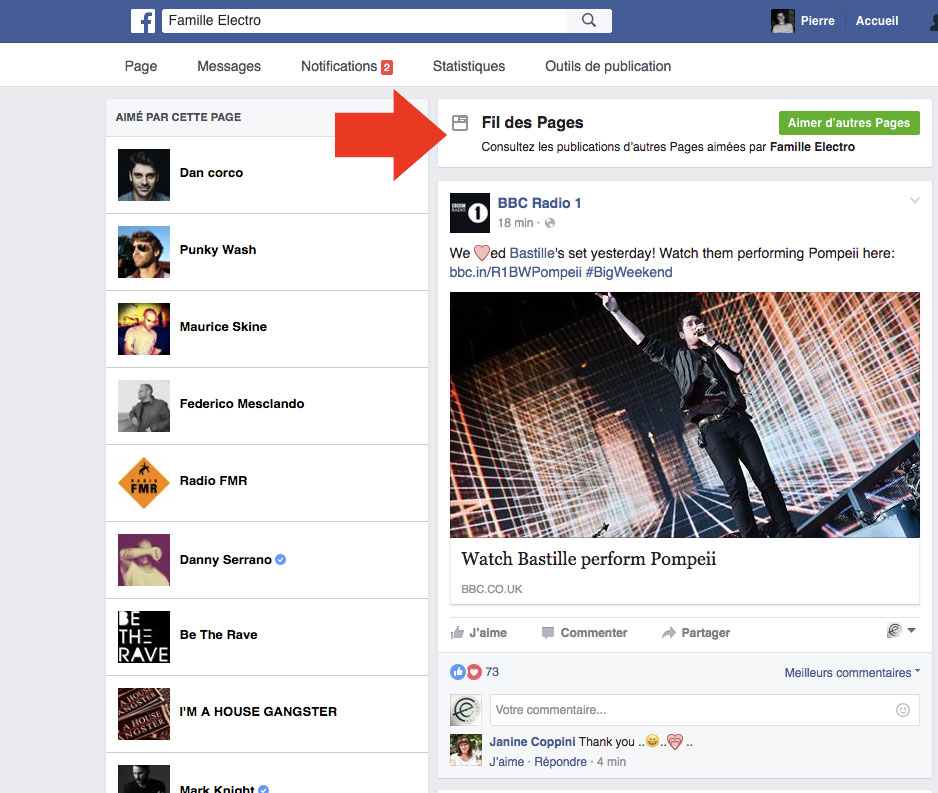The width and height of the screenshot is (938, 793).
Task: Open the Messages tab
Action: (x=229, y=66)
